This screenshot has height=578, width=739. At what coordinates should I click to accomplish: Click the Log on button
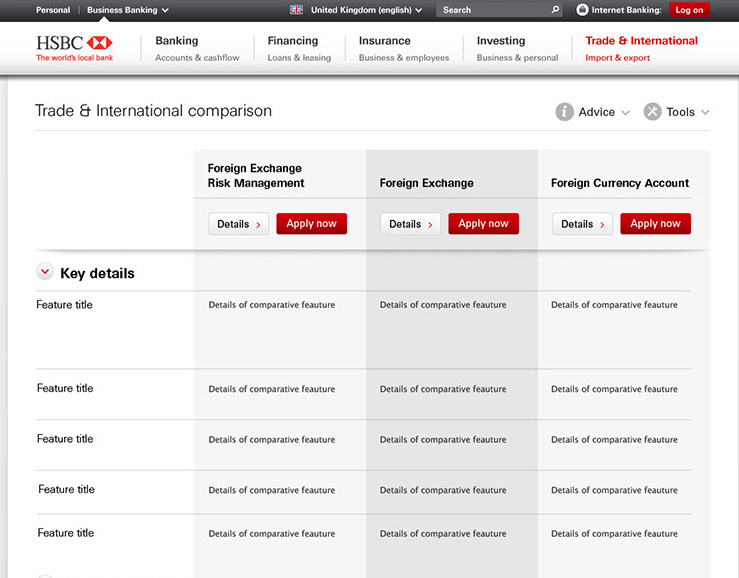(689, 10)
